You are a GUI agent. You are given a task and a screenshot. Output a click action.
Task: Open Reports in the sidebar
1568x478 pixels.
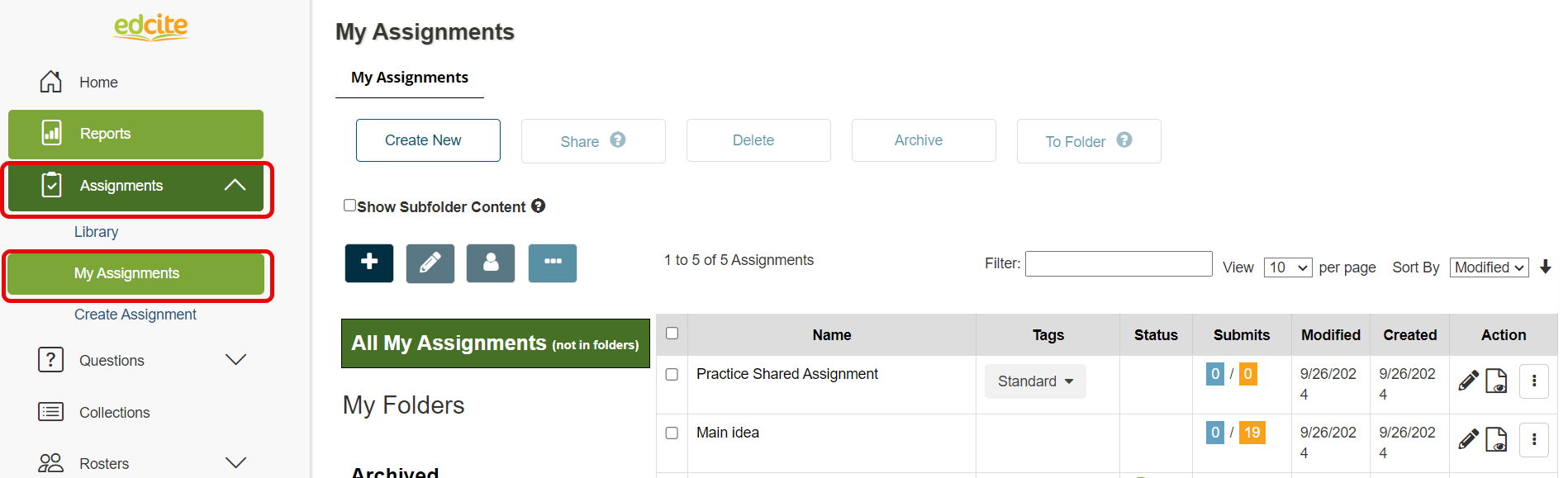(135, 134)
